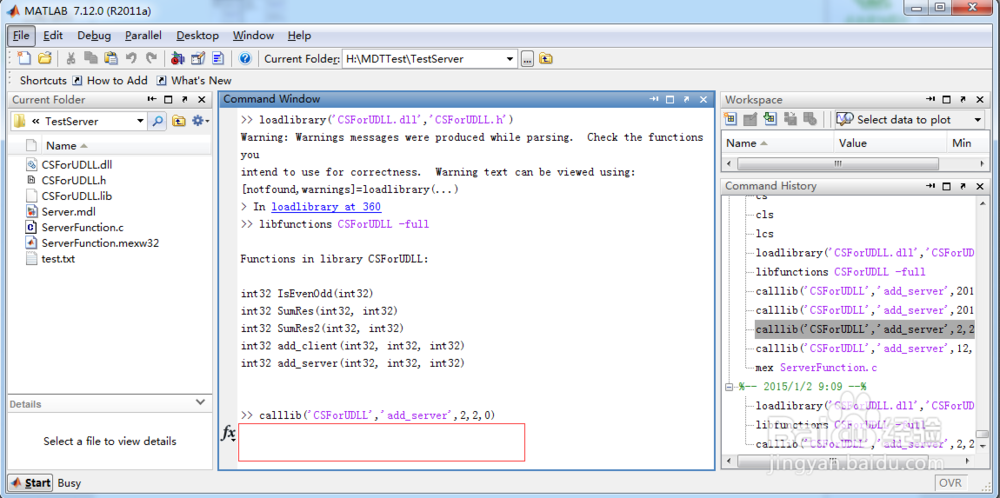Go up a folder in Current Folder panel
The image size is (1000, 498).
click(x=179, y=121)
